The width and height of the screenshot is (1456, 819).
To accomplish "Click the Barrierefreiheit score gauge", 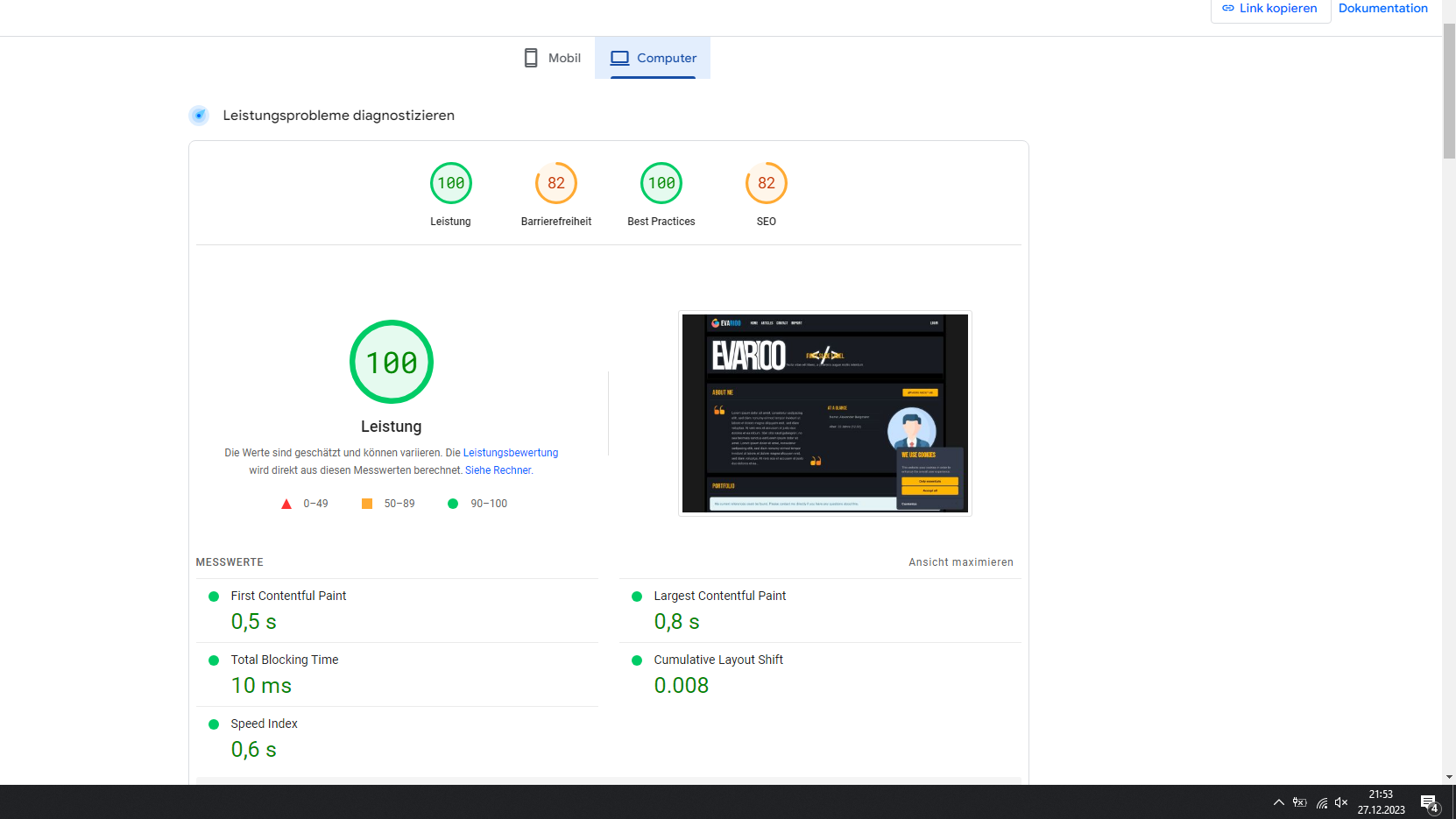I will [555, 184].
